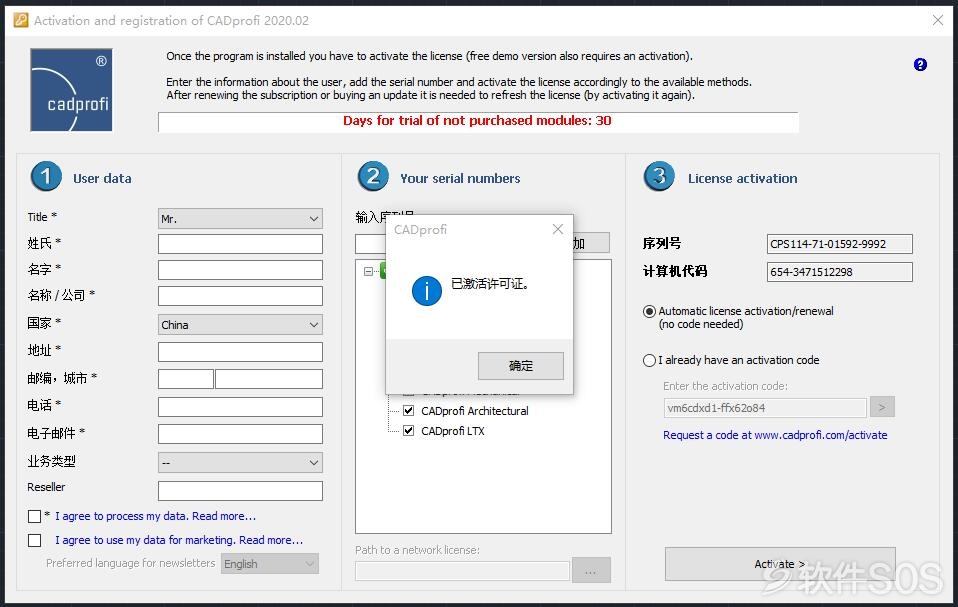Image resolution: width=958 pixels, height=607 pixels.
Task: Click the window title bar key icon
Action: pyautogui.click(x=21, y=20)
